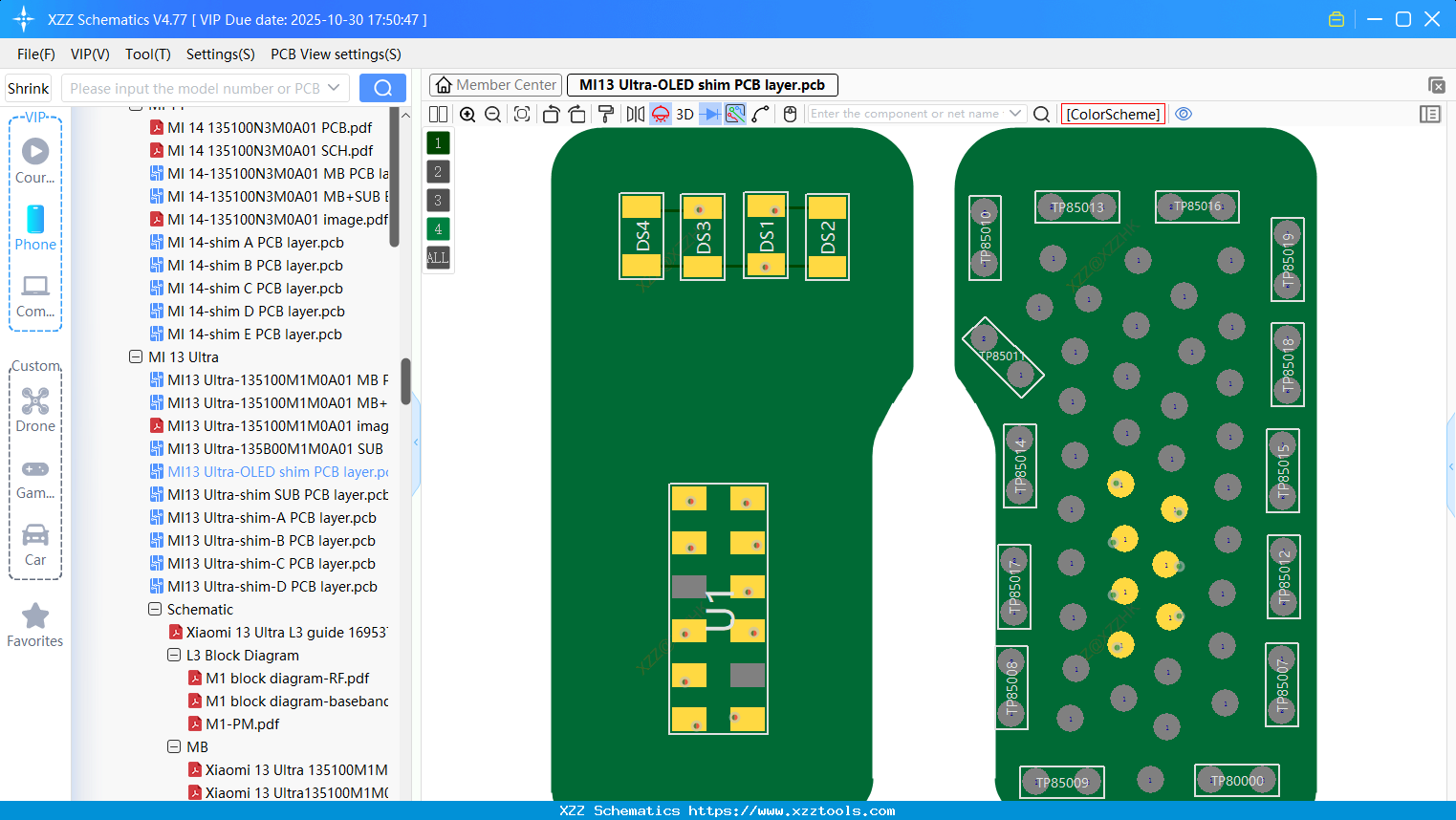Click the mirror/flip board icon

(633, 114)
